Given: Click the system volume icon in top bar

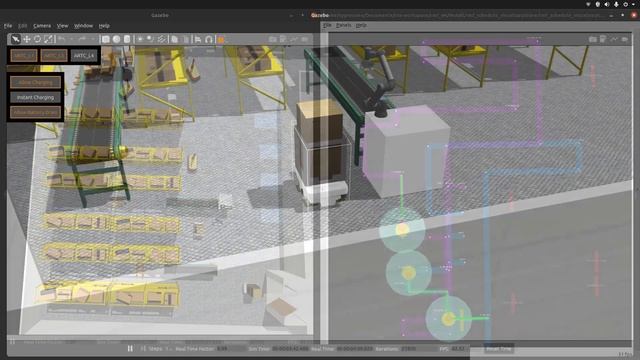Looking at the screenshot, I should [607, 4].
